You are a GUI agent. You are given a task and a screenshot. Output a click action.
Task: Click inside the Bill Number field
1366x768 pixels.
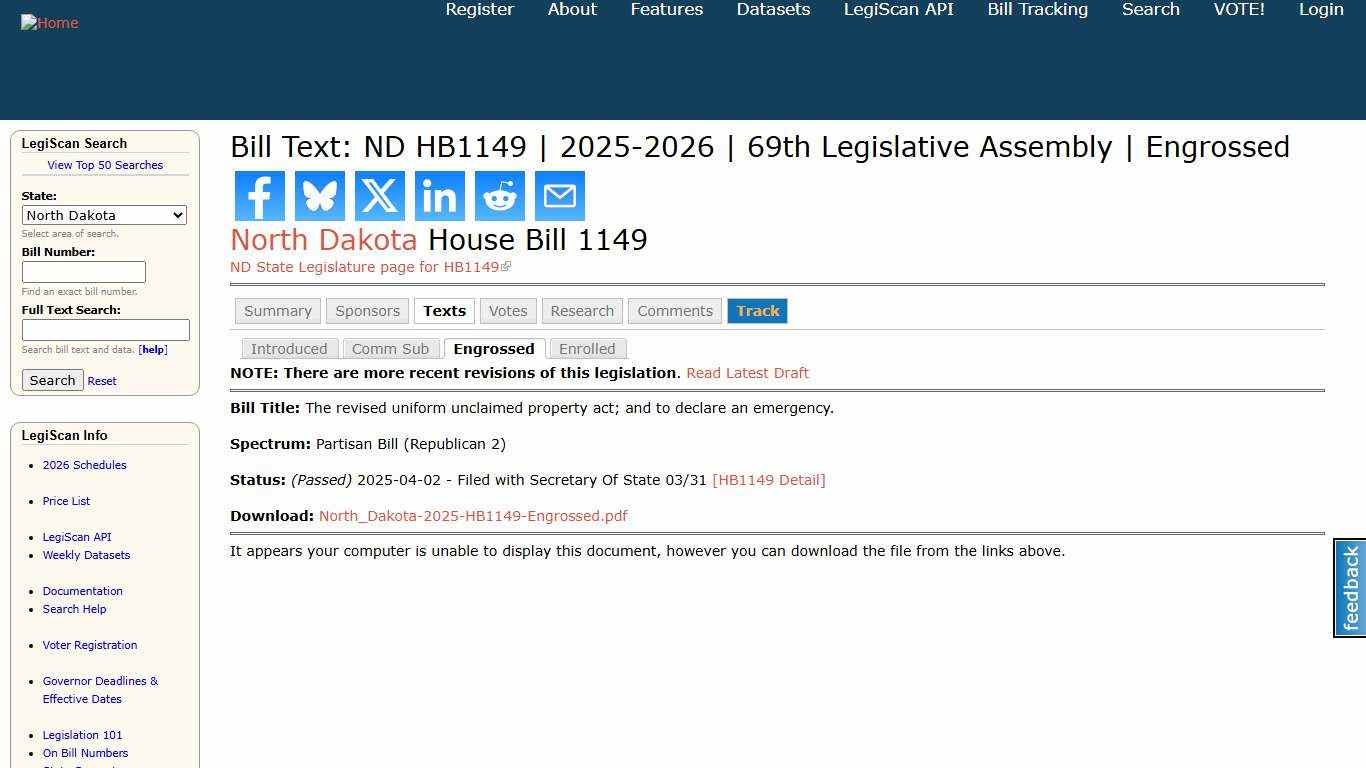[84, 271]
